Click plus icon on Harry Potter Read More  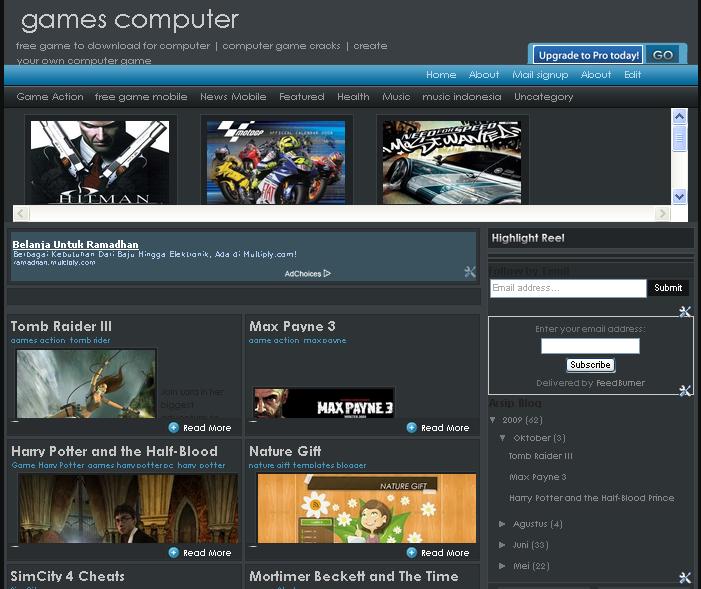[173, 552]
